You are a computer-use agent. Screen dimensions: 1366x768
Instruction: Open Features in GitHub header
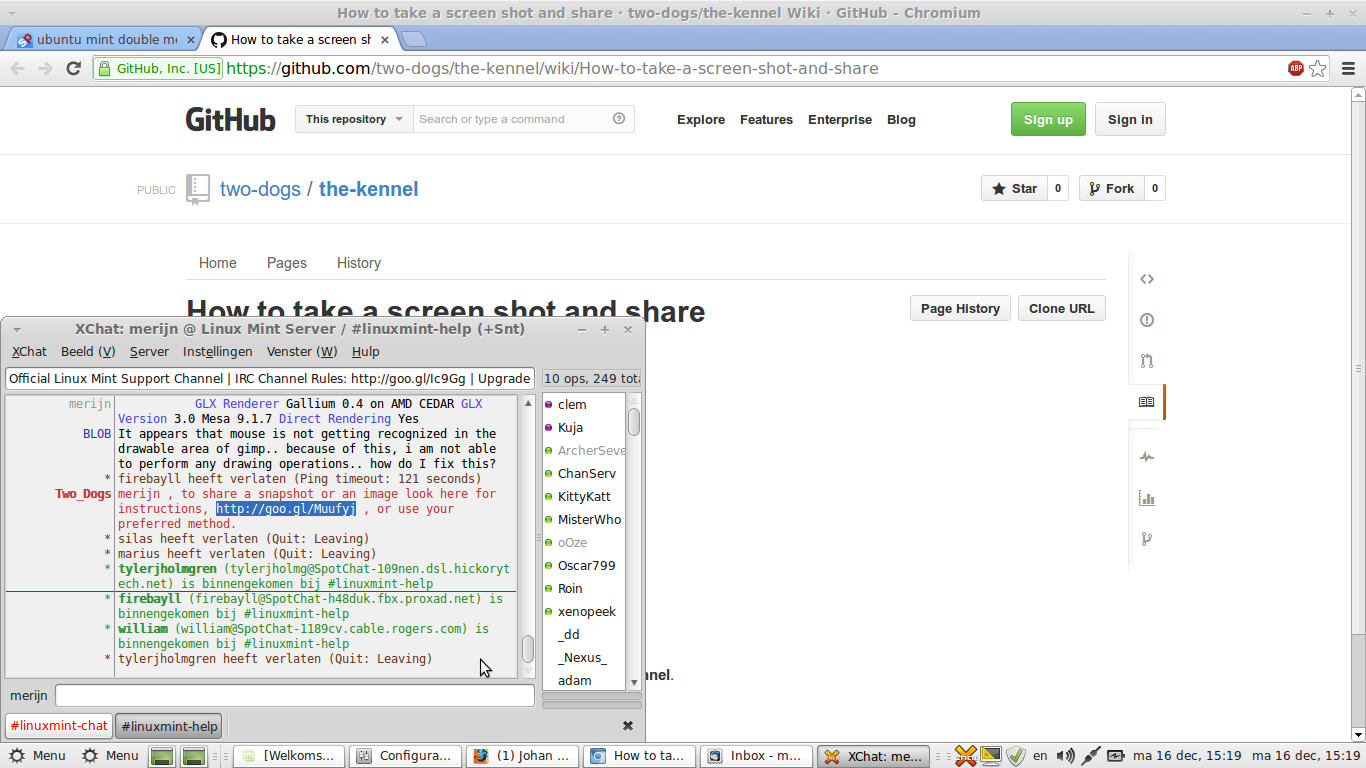pos(766,119)
